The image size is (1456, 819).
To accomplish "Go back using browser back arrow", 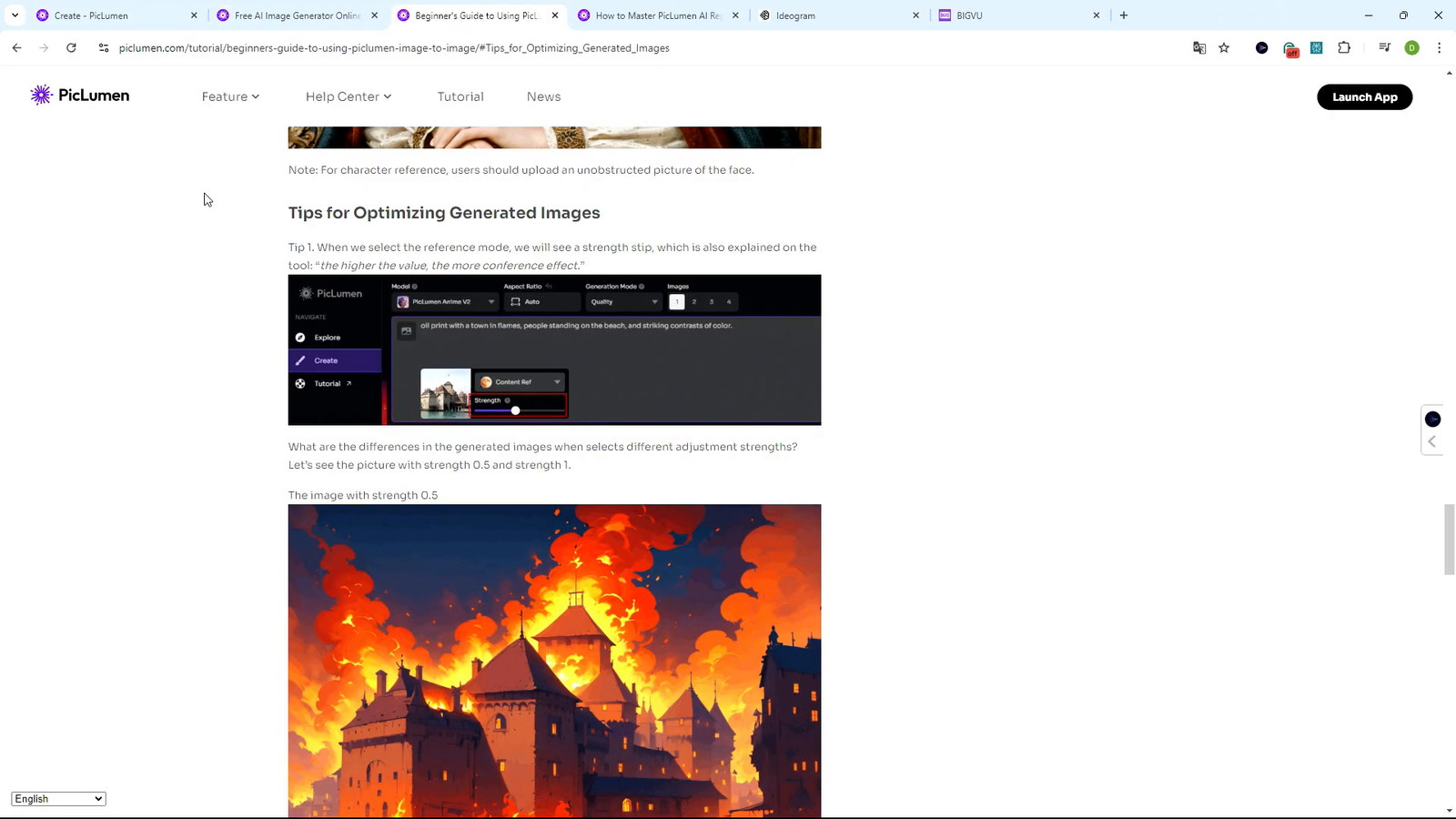I will click(16, 48).
